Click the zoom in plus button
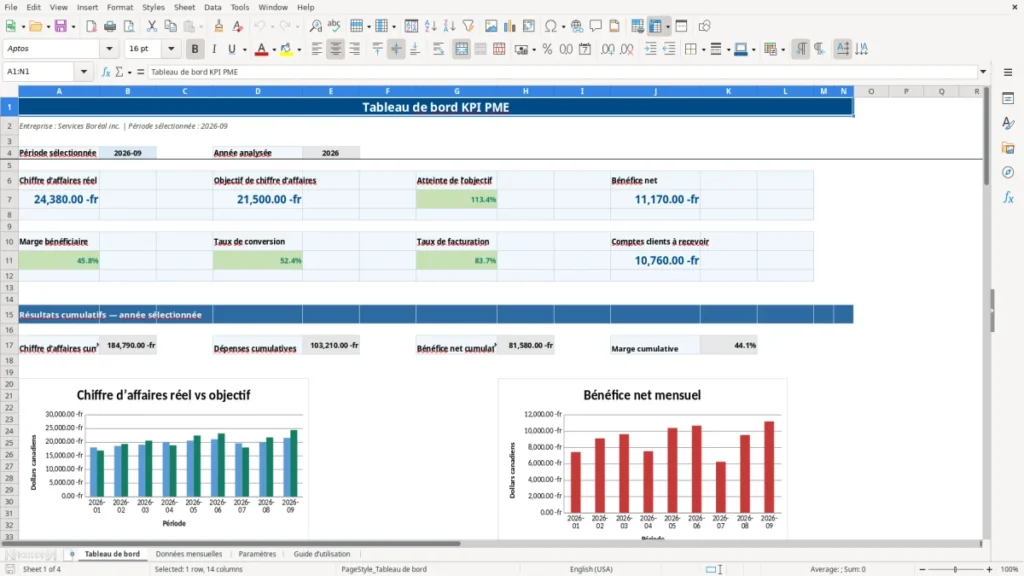Viewport: 1024px width, 576px height. pos(989,569)
